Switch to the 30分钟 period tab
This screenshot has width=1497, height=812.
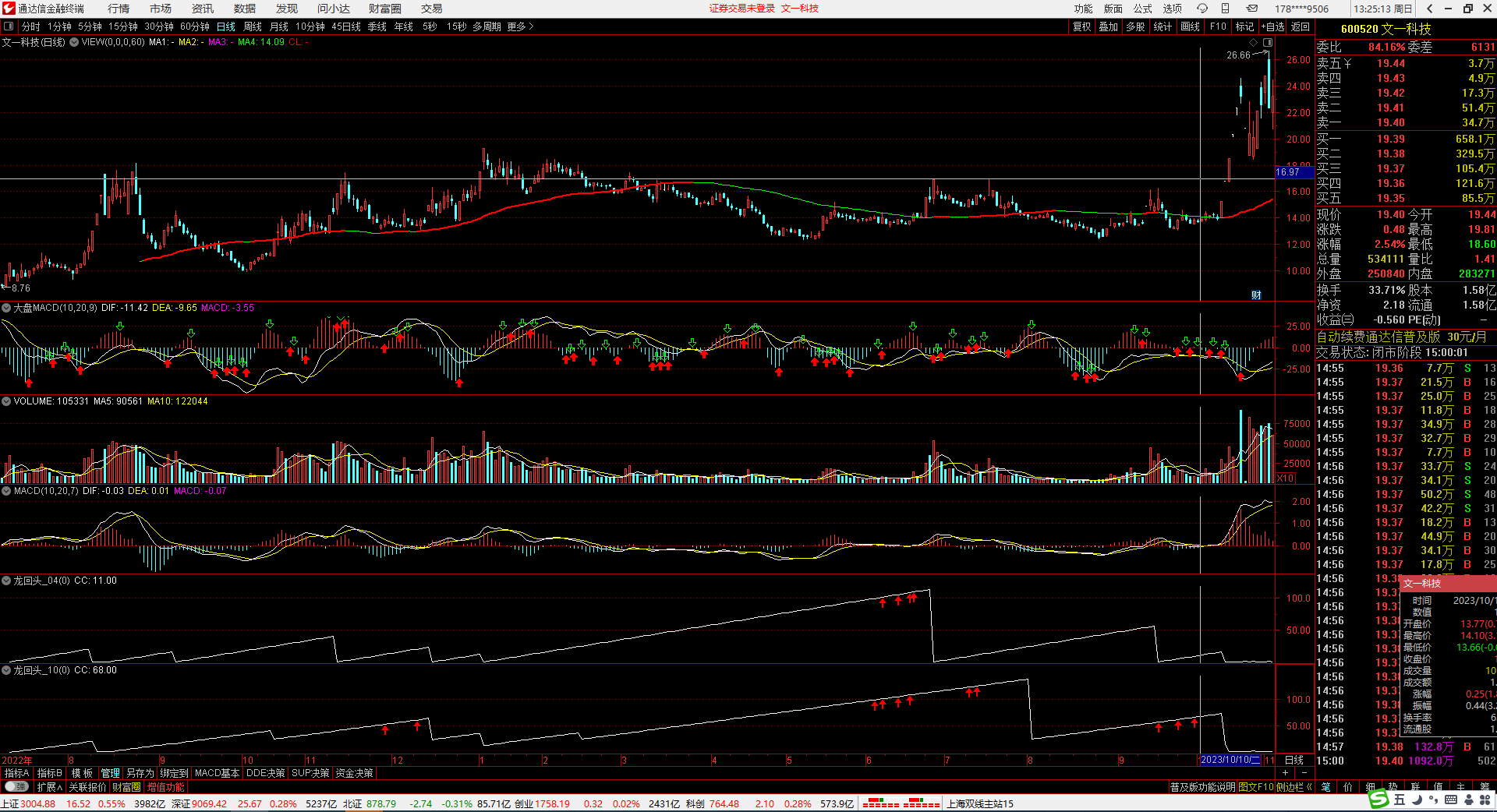click(x=159, y=26)
